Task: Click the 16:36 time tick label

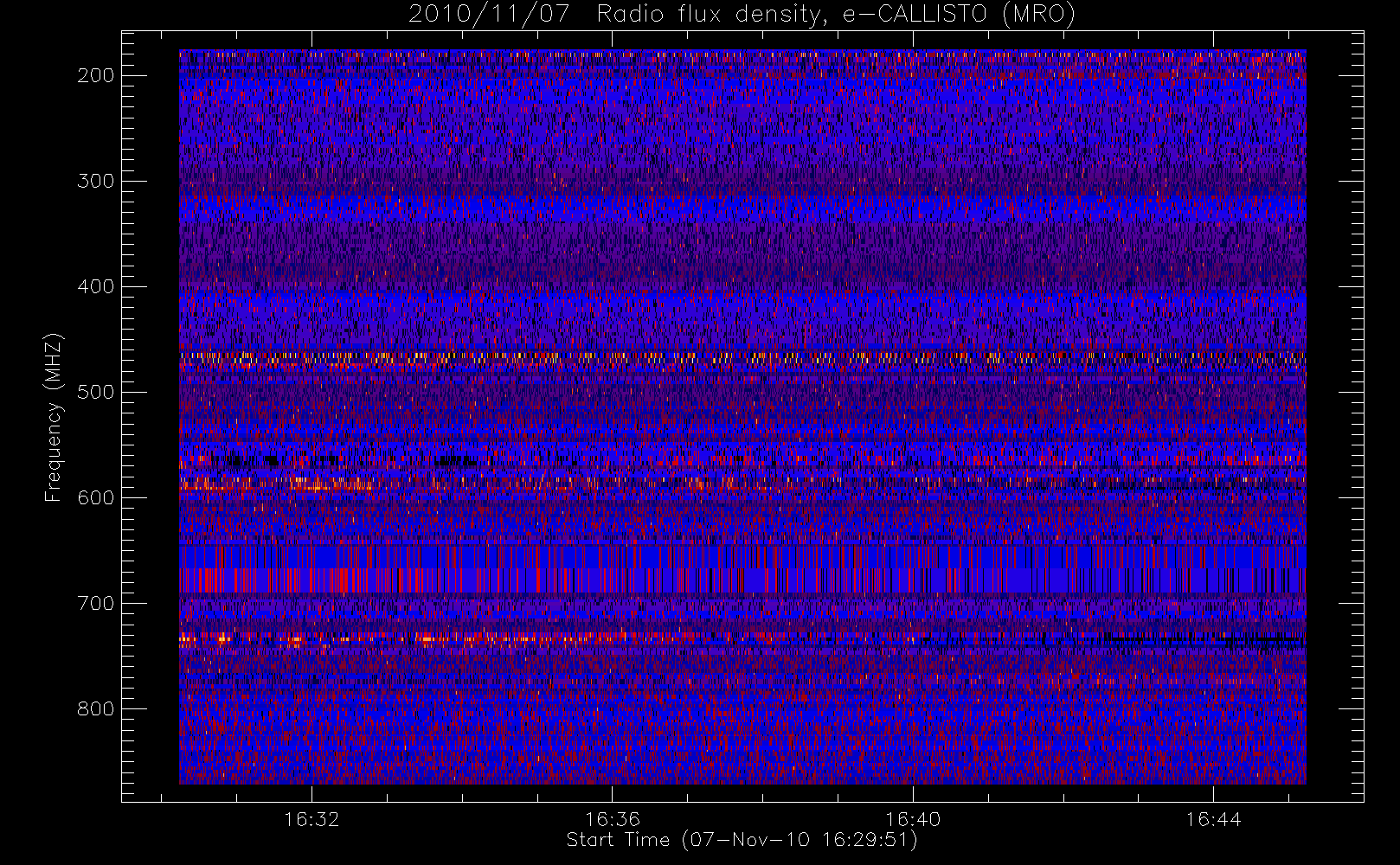Action: pos(612,819)
